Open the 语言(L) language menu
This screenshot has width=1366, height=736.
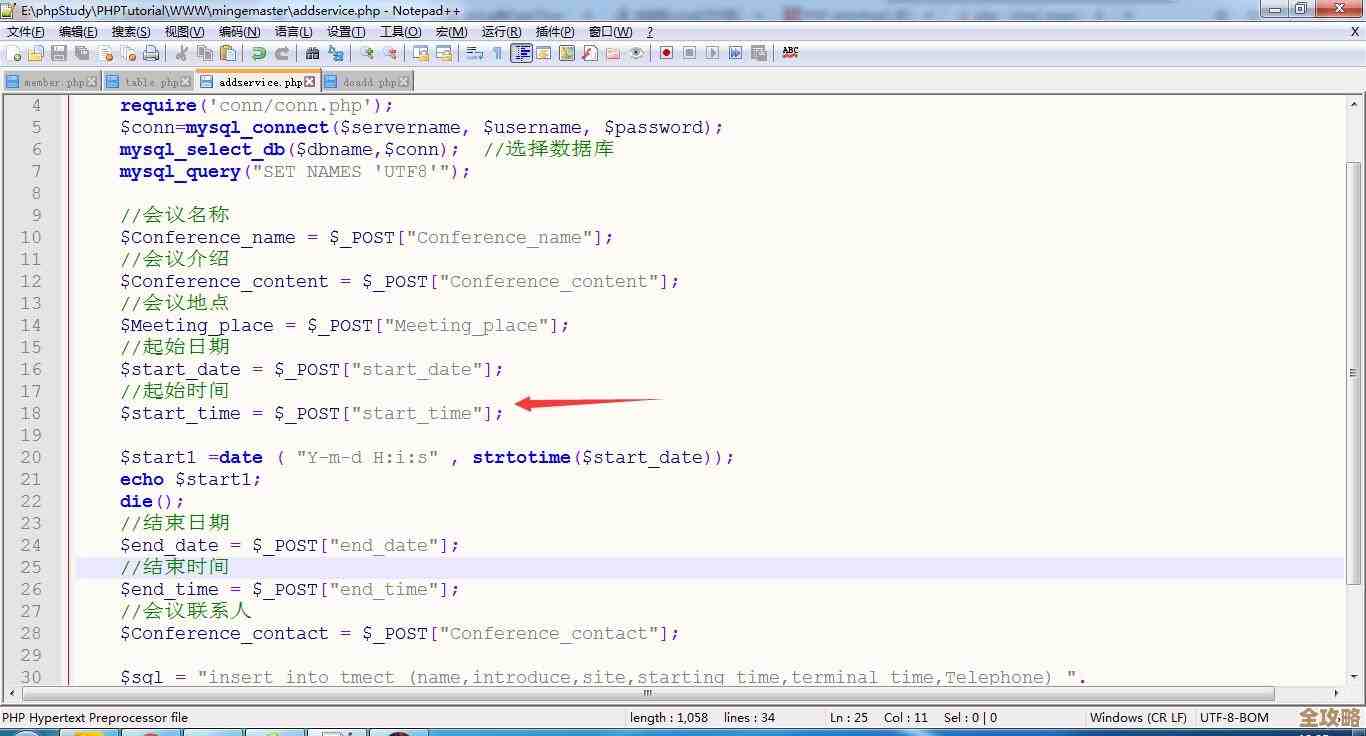[293, 32]
